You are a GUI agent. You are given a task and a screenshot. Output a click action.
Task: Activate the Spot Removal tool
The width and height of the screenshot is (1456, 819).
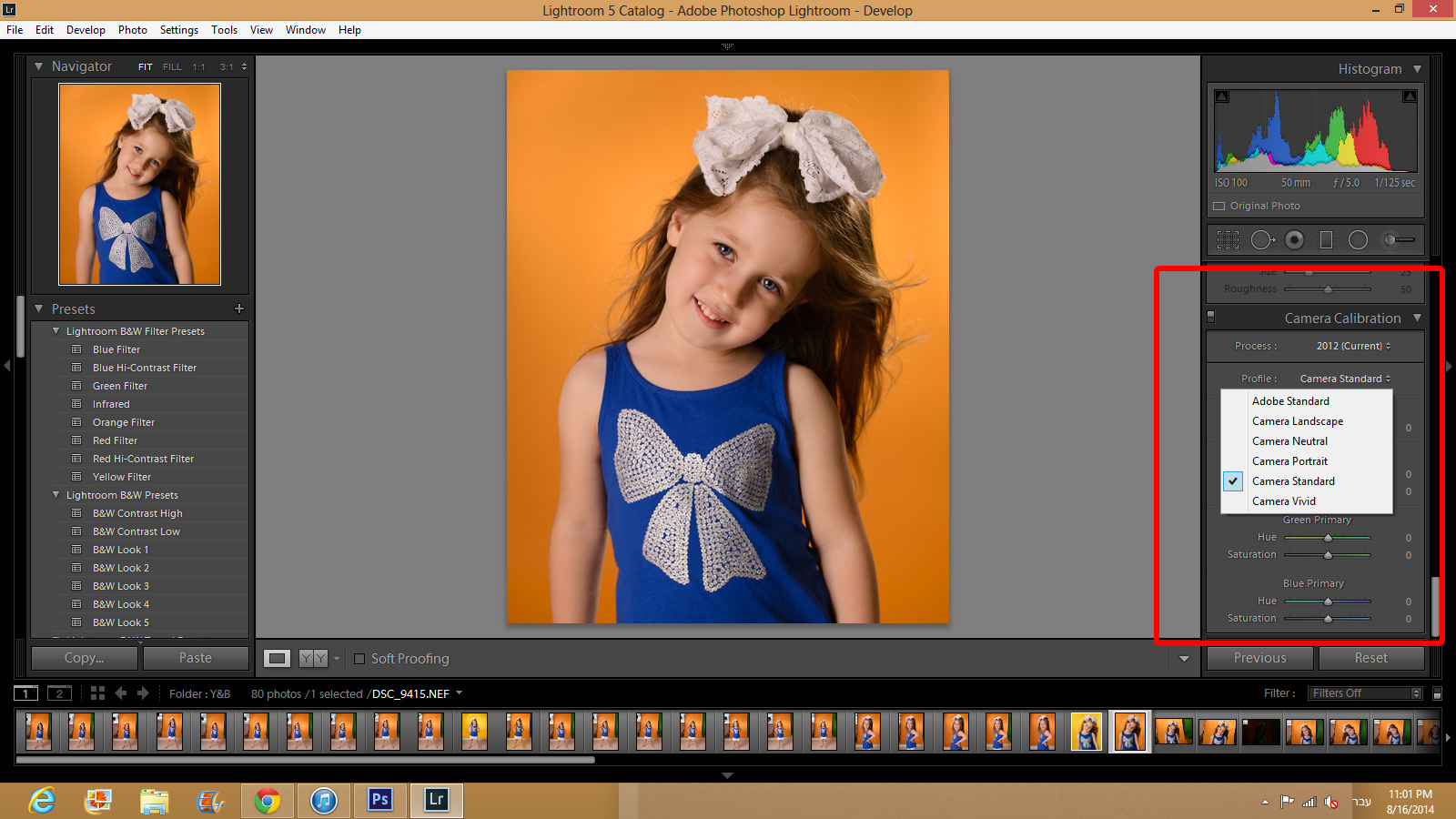click(x=1261, y=240)
